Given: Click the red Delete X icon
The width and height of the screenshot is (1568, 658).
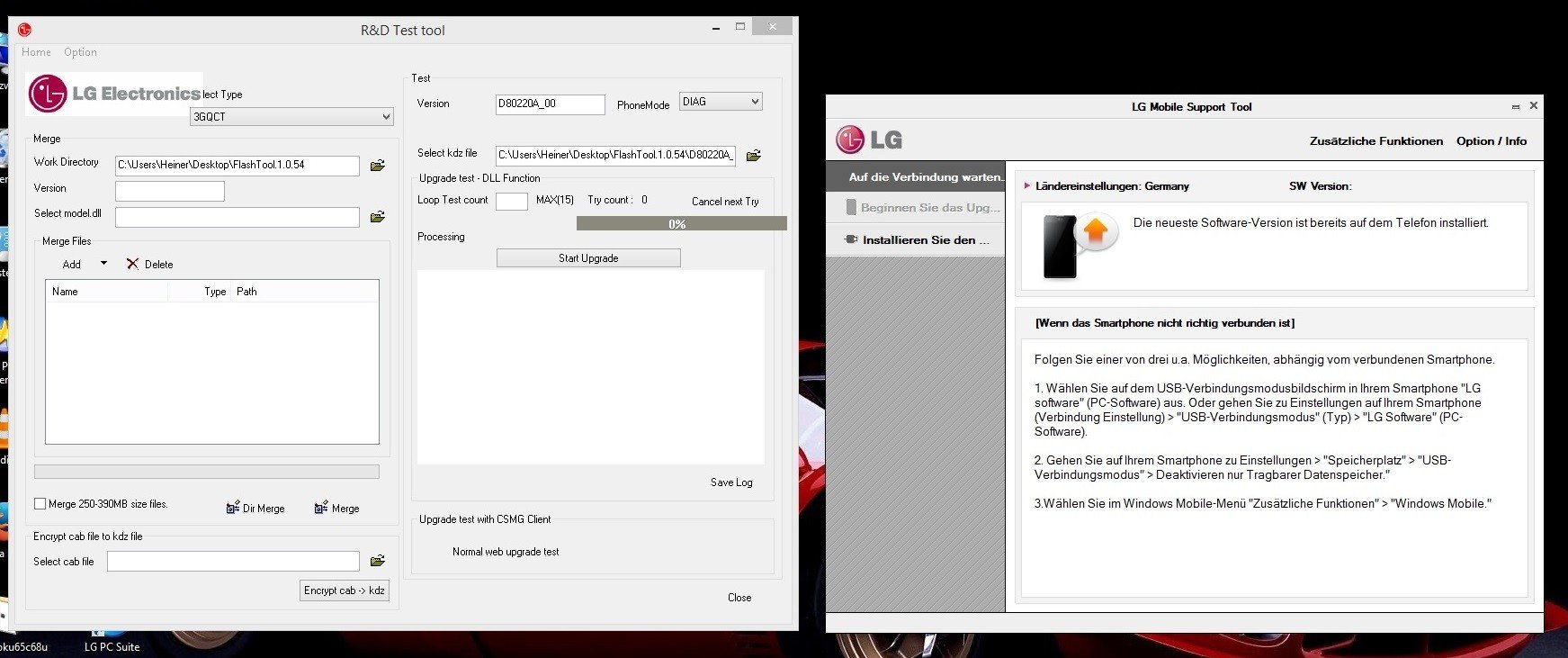Looking at the screenshot, I should coord(132,264).
